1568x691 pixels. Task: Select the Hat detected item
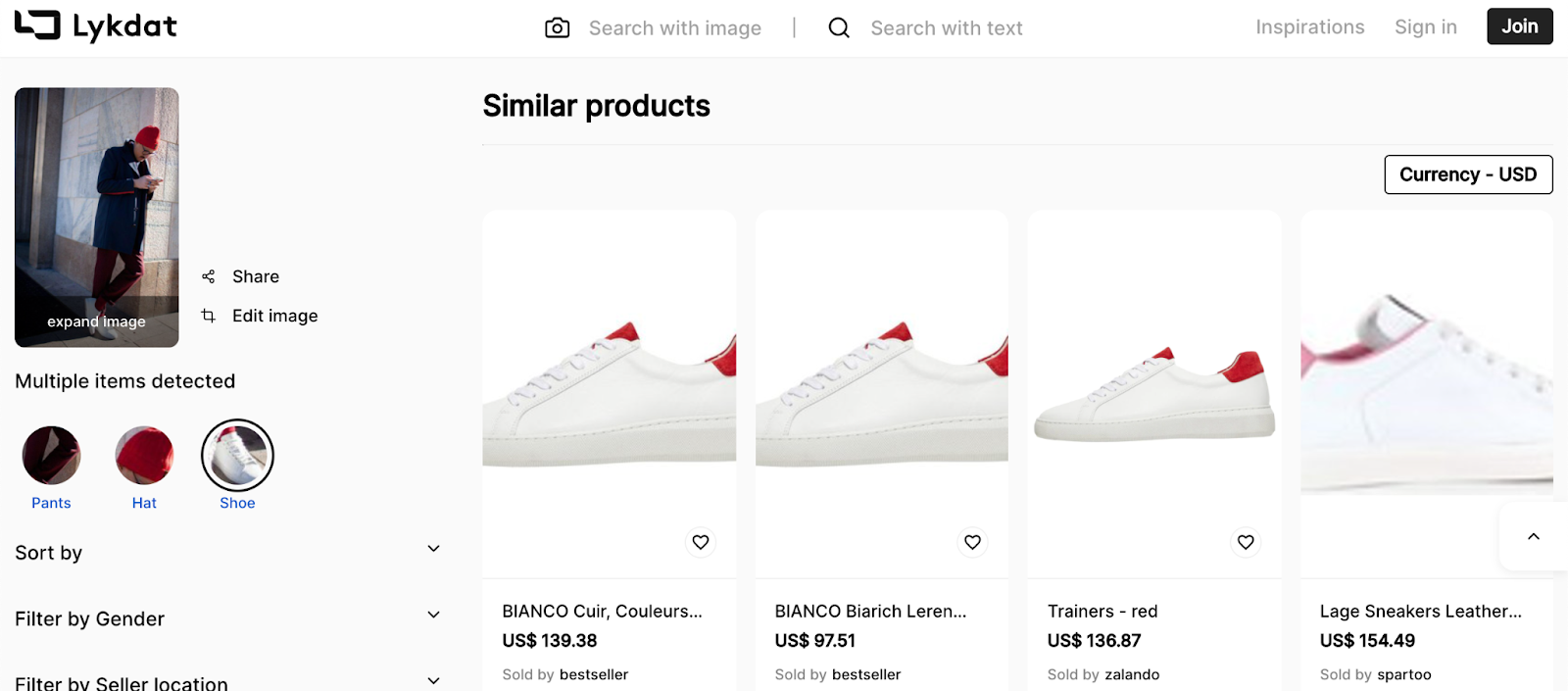point(144,456)
